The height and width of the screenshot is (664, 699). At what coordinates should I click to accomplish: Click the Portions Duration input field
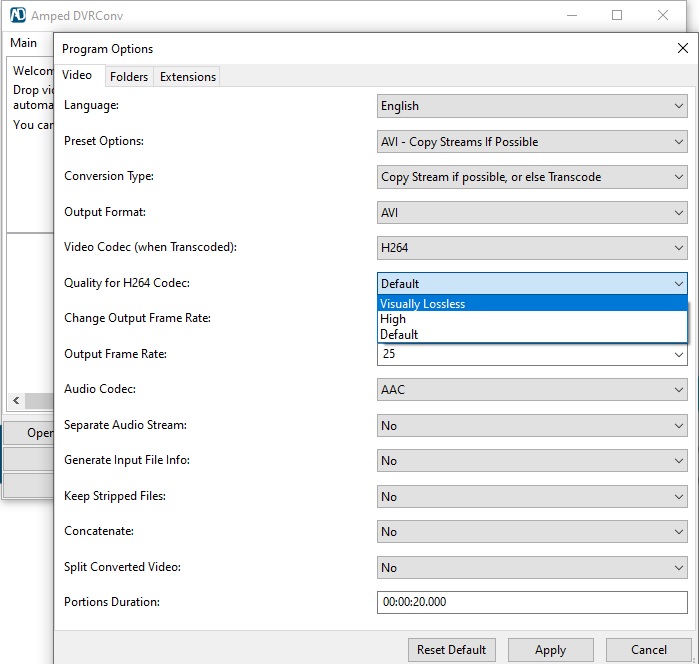click(x=532, y=602)
